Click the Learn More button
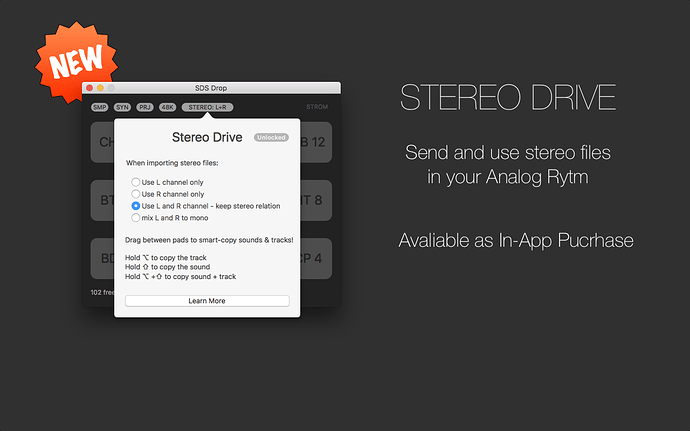 point(207,301)
